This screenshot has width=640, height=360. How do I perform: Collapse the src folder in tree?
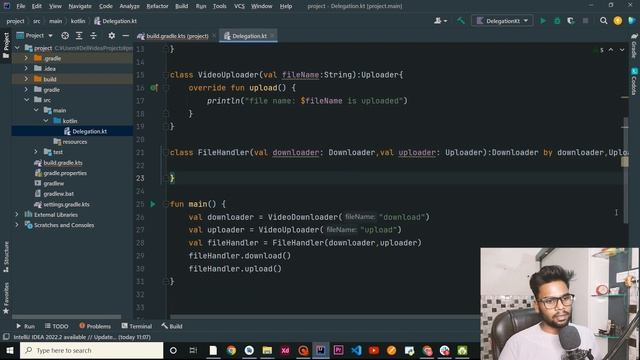[x=27, y=100]
